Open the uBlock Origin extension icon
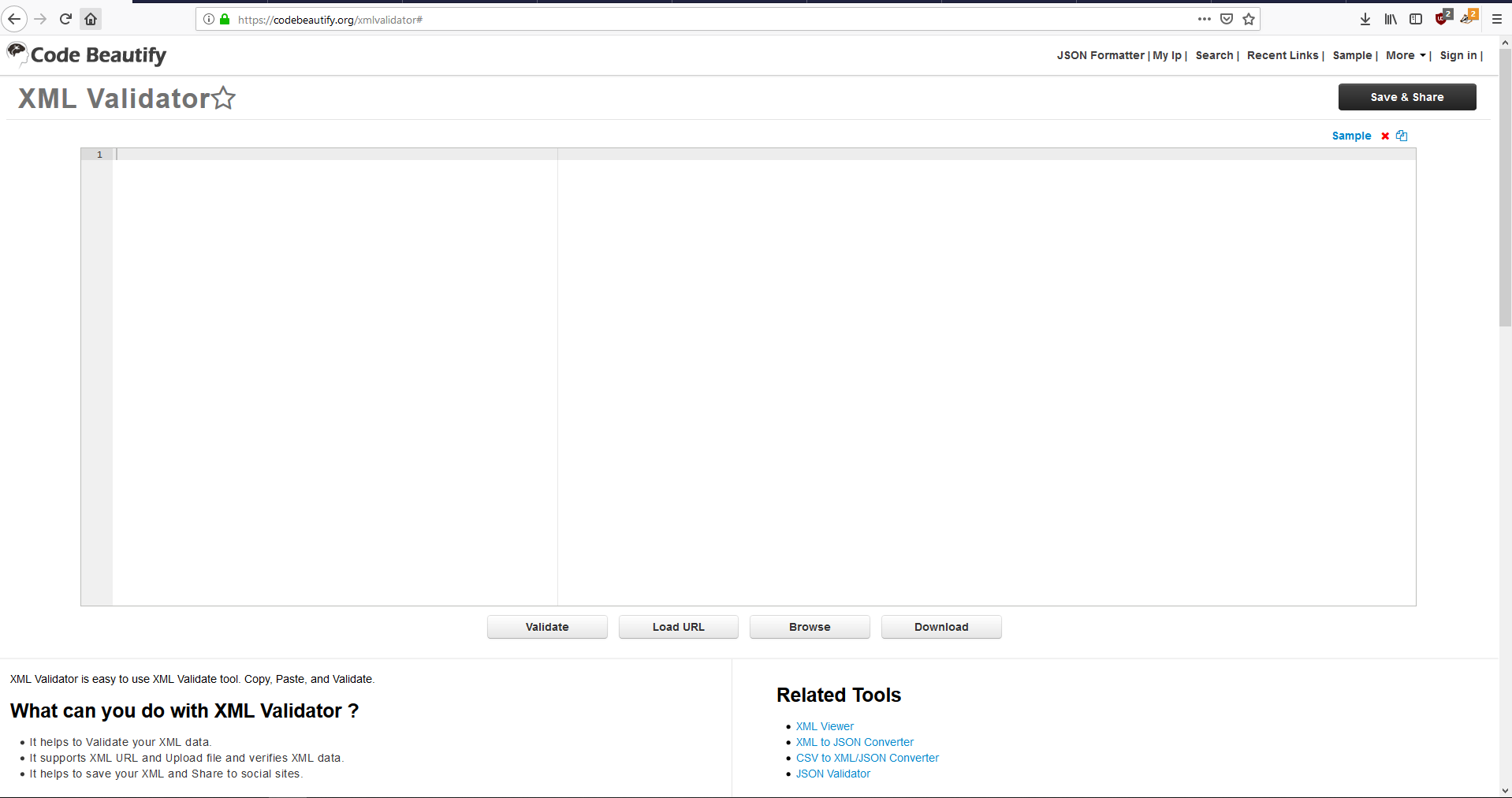Viewport: 1512px width, 798px height. tap(1443, 19)
